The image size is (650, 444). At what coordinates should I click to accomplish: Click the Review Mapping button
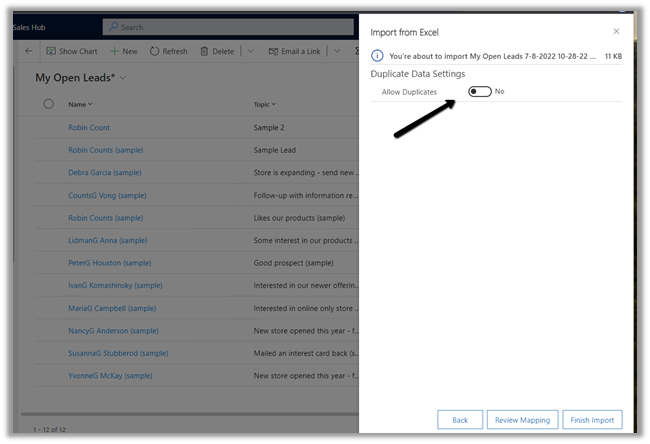pyautogui.click(x=522, y=420)
